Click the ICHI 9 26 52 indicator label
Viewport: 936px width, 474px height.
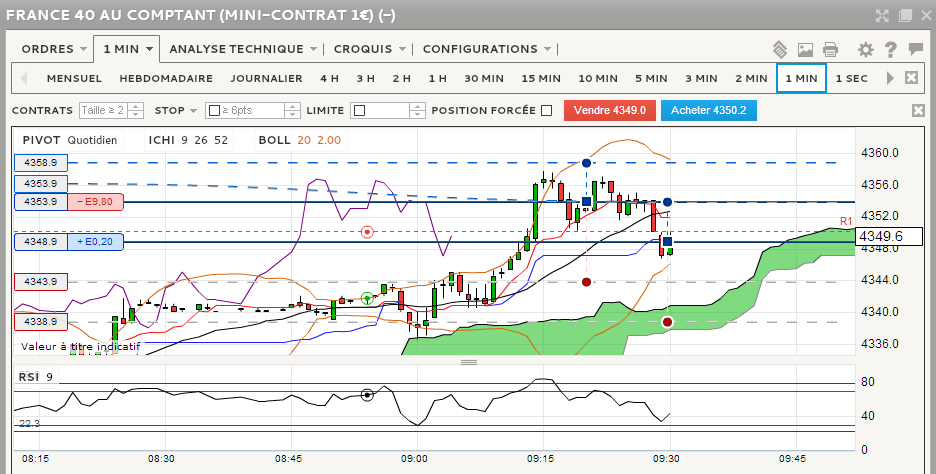pos(188,140)
